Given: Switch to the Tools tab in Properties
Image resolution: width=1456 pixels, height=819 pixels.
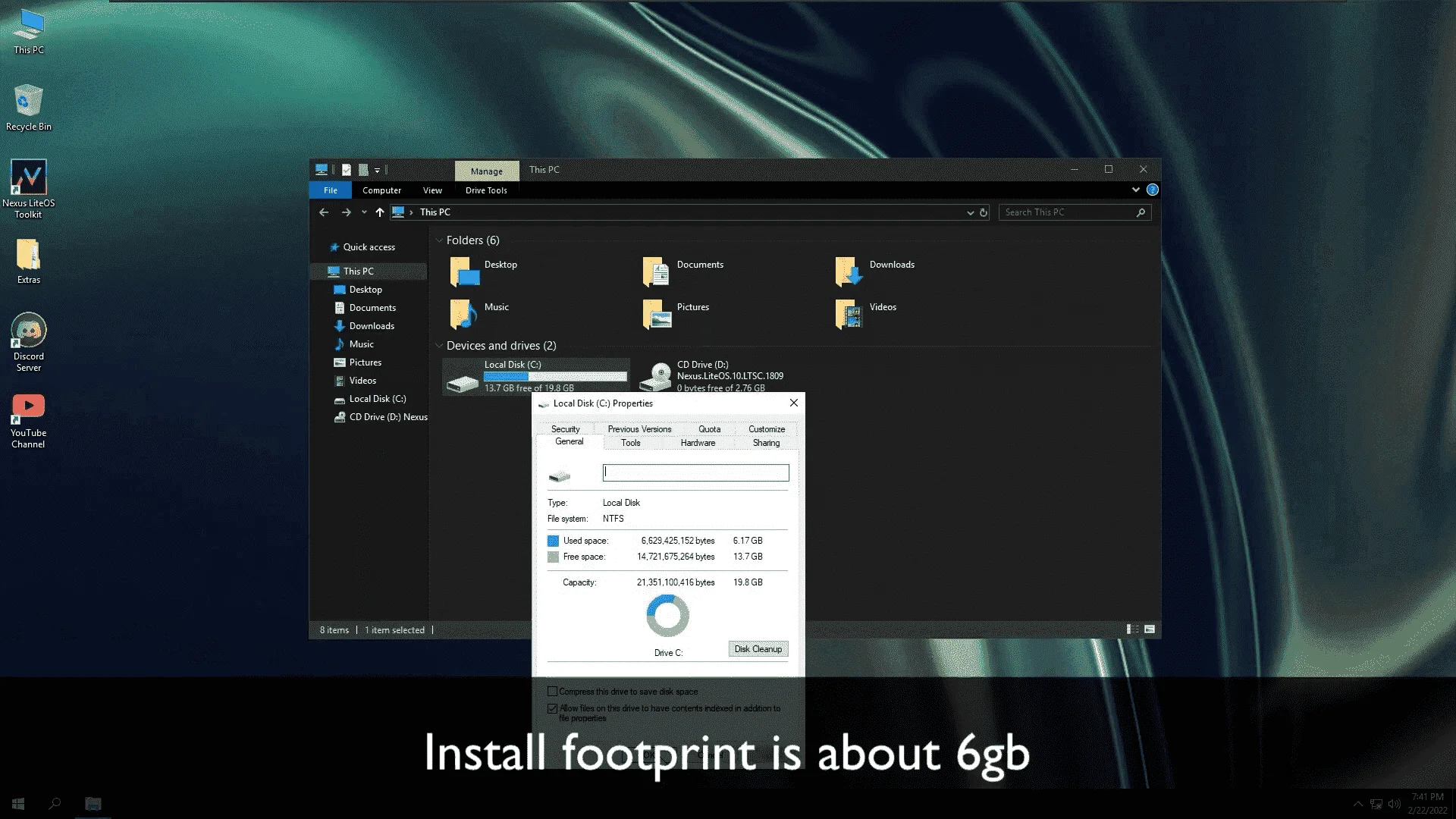Looking at the screenshot, I should click(x=631, y=443).
